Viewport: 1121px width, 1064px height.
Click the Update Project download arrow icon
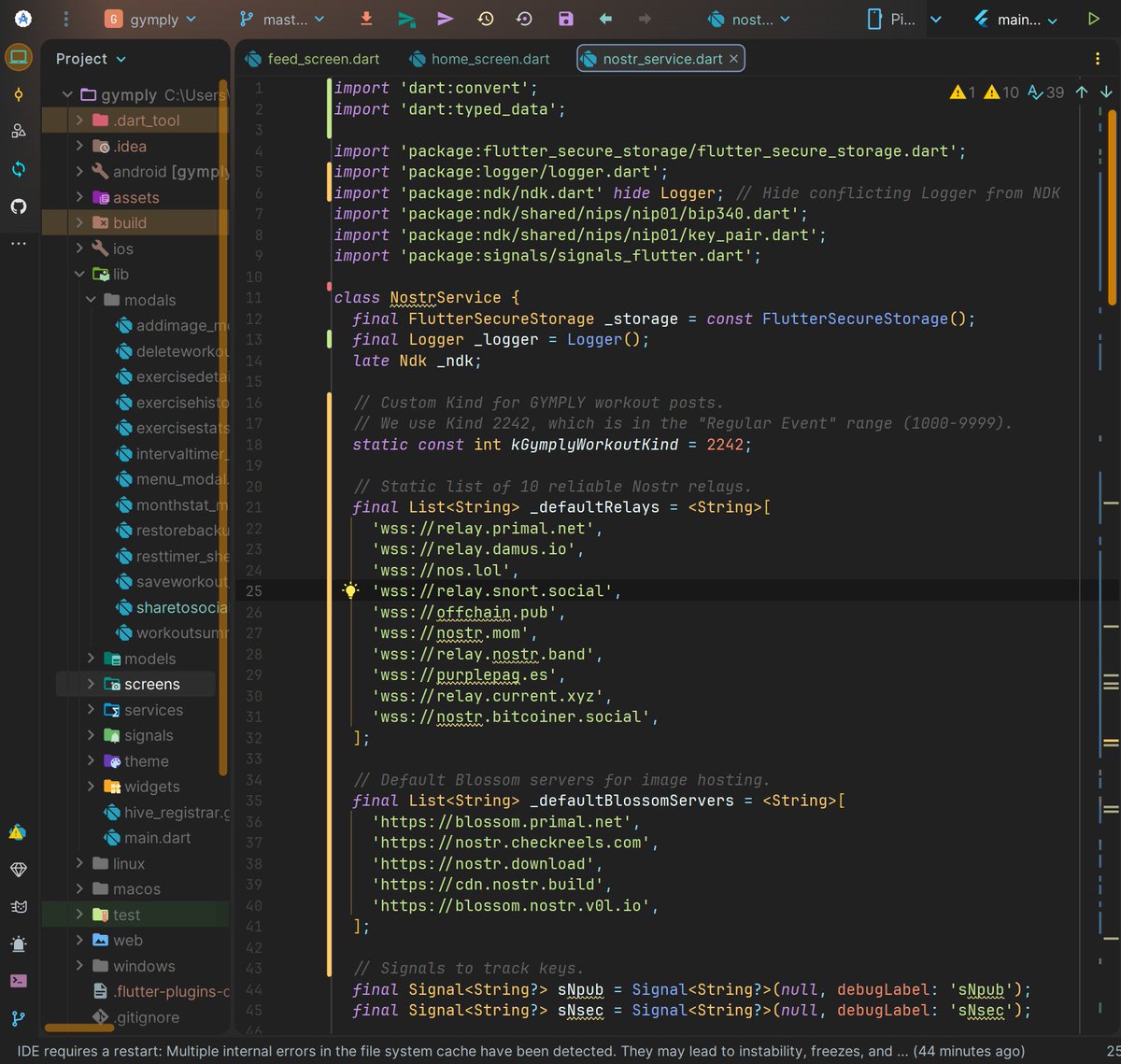click(x=366, y=19)
